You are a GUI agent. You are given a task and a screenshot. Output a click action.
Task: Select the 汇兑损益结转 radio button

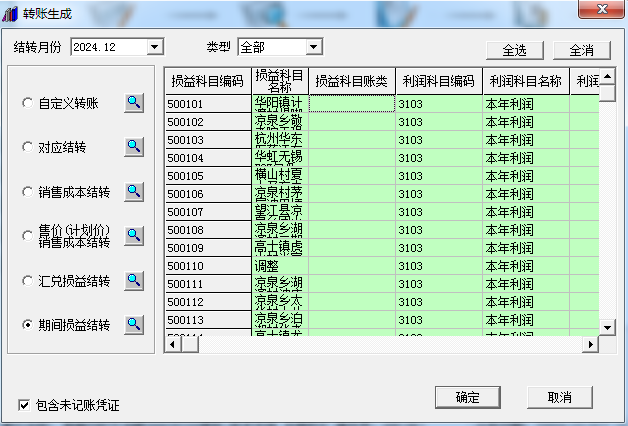pyautogui.click(x=27, y=281)
